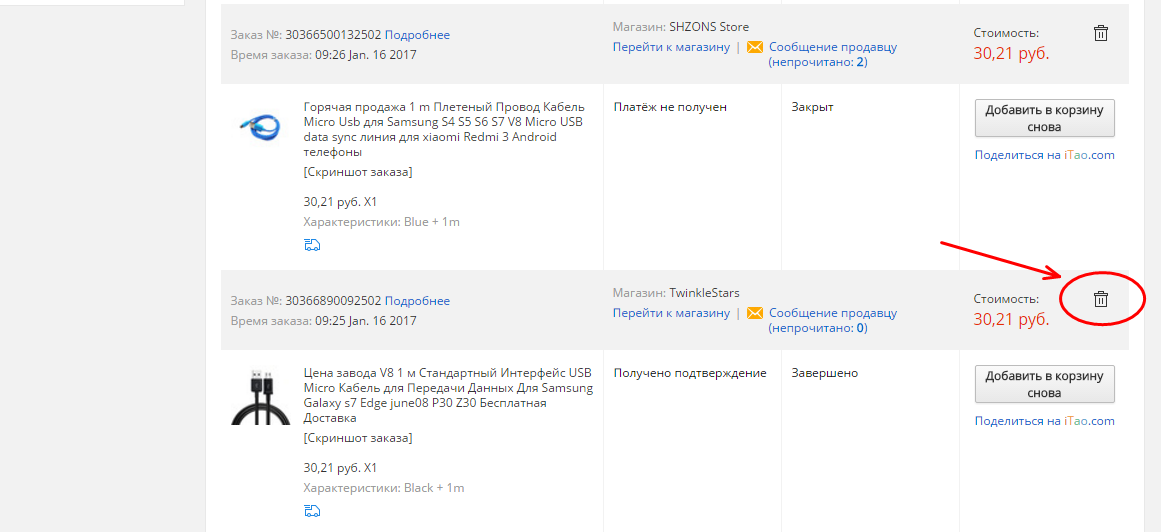Open the black USB cable product image
This screenshot has height=532, width=1161.
[x=260, y=395]
